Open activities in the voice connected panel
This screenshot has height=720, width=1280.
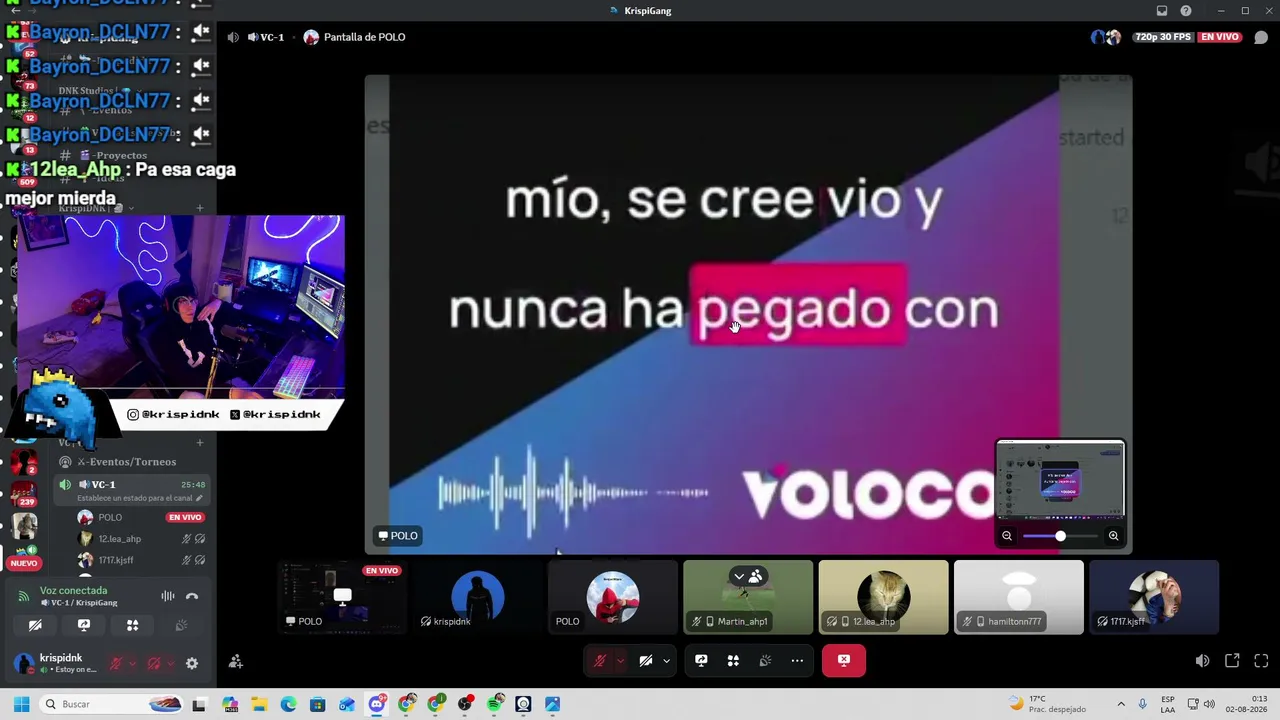coord(132,625)
